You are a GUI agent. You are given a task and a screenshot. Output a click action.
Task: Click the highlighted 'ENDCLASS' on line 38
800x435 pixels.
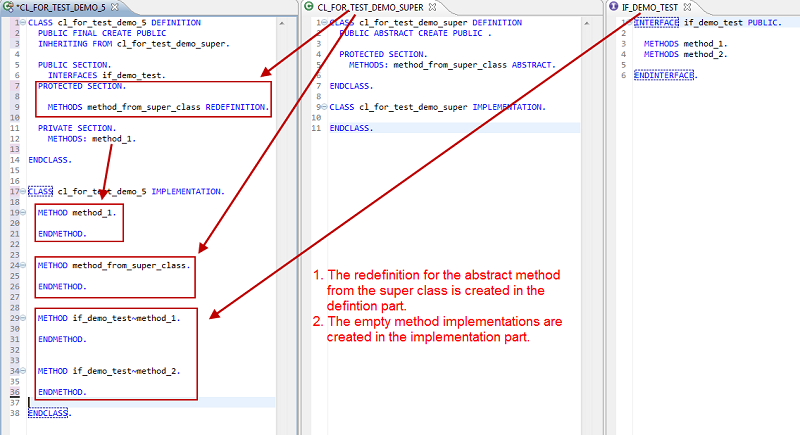tap(48, 413)
